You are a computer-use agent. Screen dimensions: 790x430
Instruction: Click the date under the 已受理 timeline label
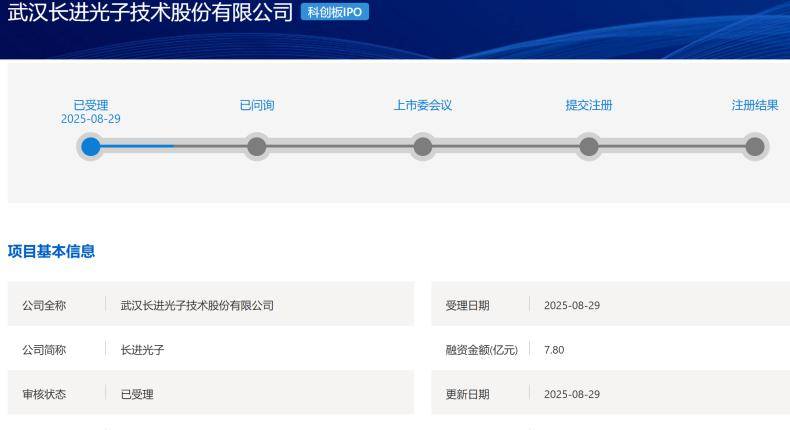click(x=91, y=119)
